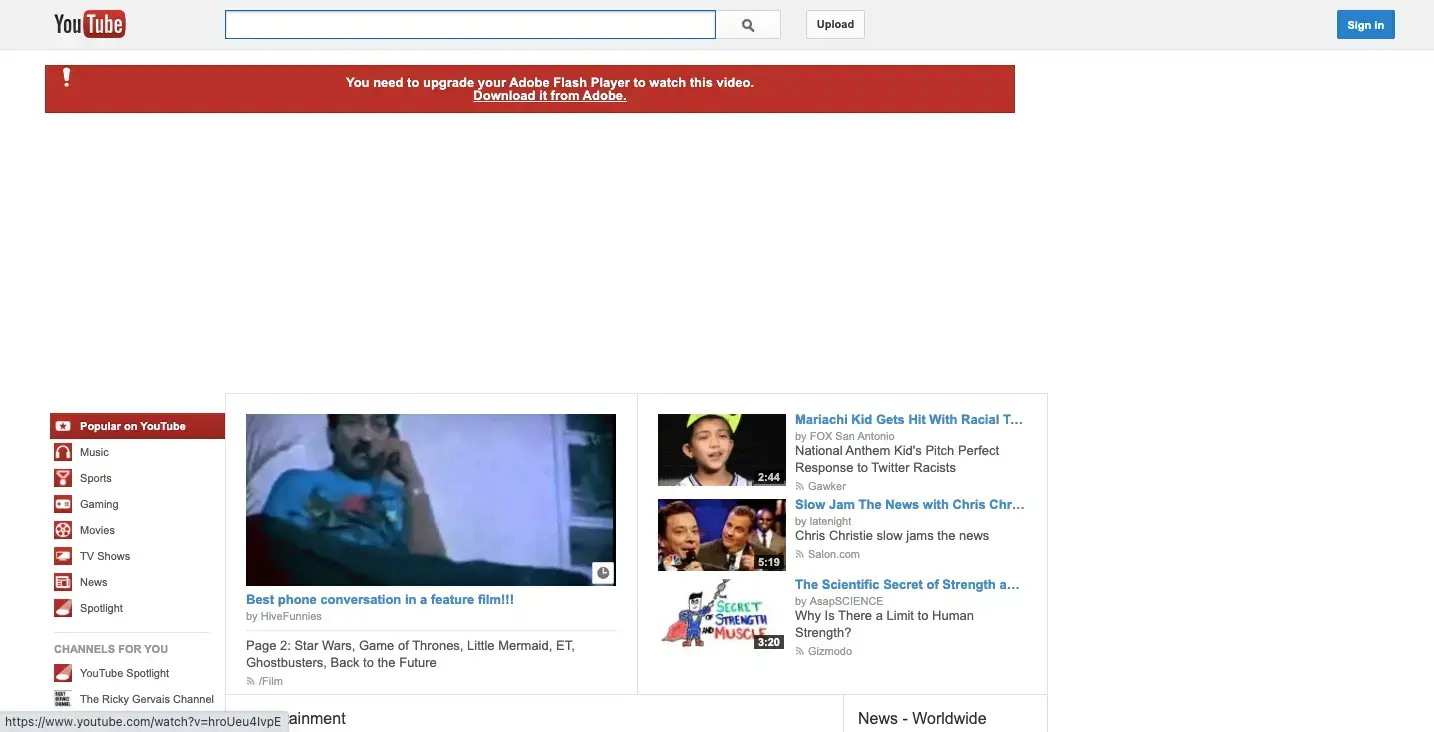1434x732 pixels.
Task: Open Mariachi Kid Gets Hit With Racial title
Action: [x=909, y=420]
